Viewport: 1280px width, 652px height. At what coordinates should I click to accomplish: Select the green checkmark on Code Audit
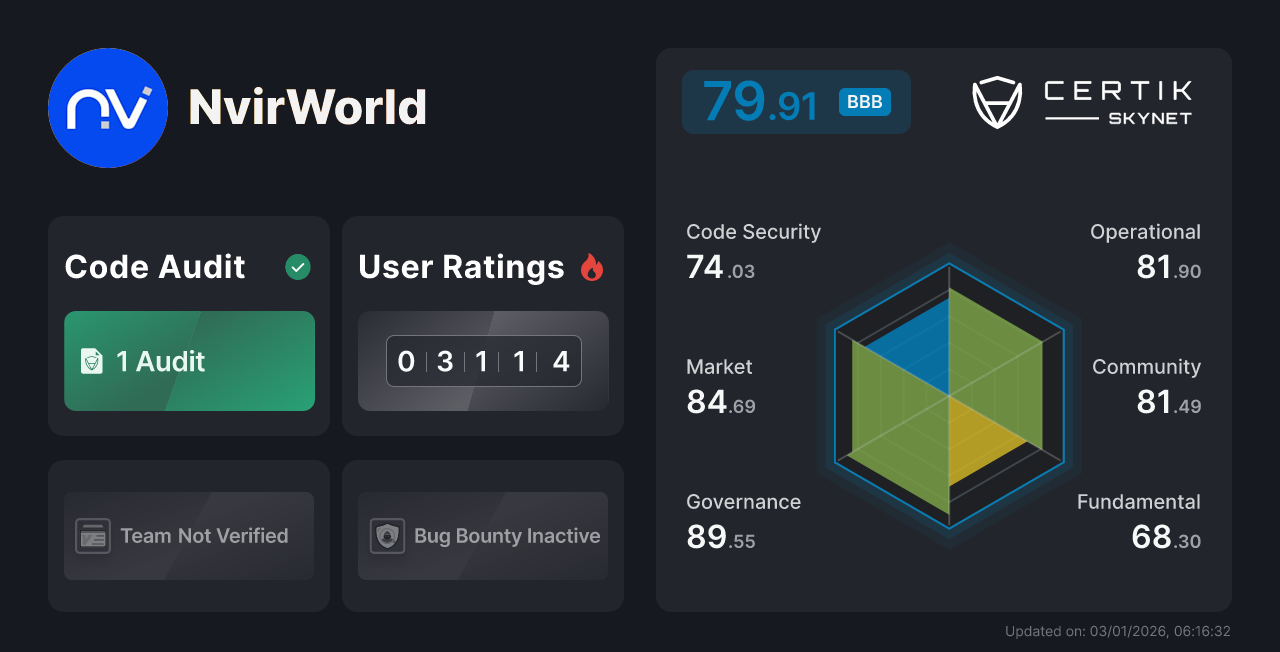pos(297,267)
